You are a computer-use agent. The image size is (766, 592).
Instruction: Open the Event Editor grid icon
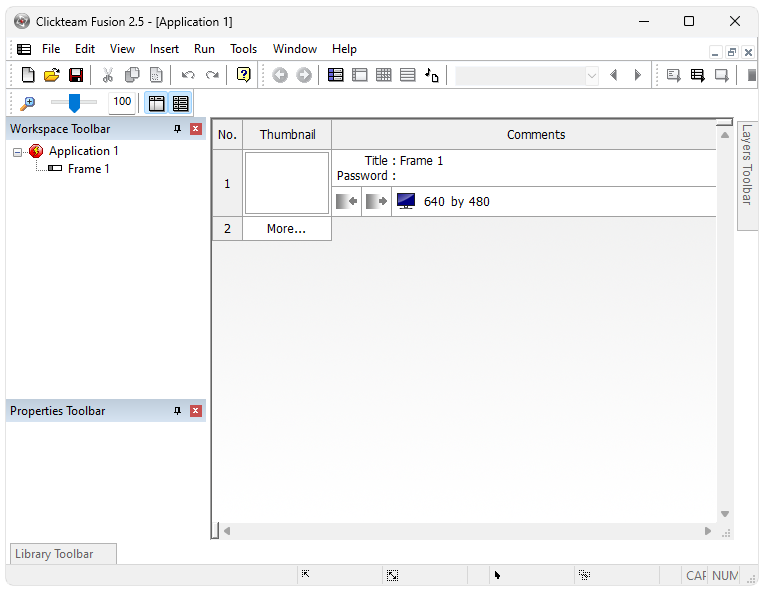[383, 75]
